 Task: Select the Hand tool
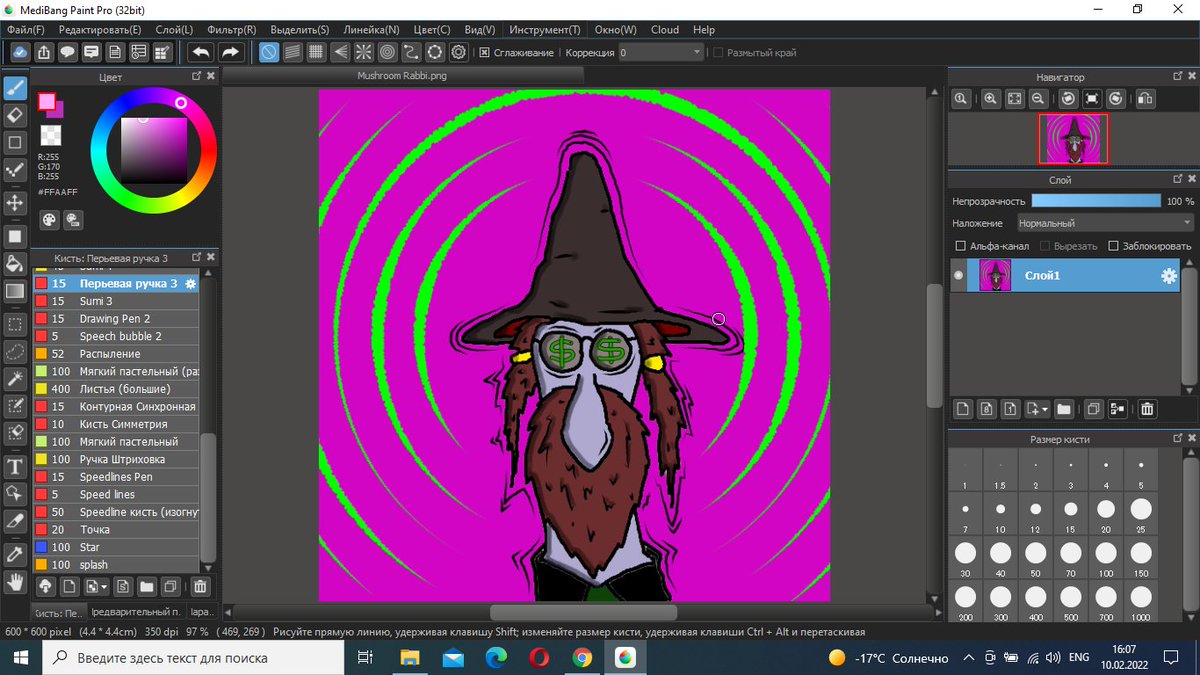click(x=15, y=581)
